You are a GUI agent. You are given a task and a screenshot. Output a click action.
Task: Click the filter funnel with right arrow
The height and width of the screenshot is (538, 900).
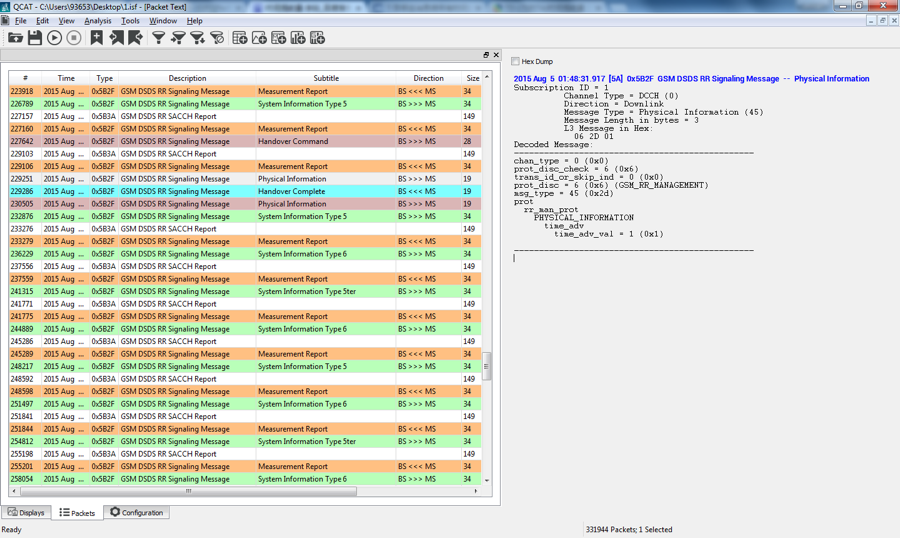pos(178,38)
